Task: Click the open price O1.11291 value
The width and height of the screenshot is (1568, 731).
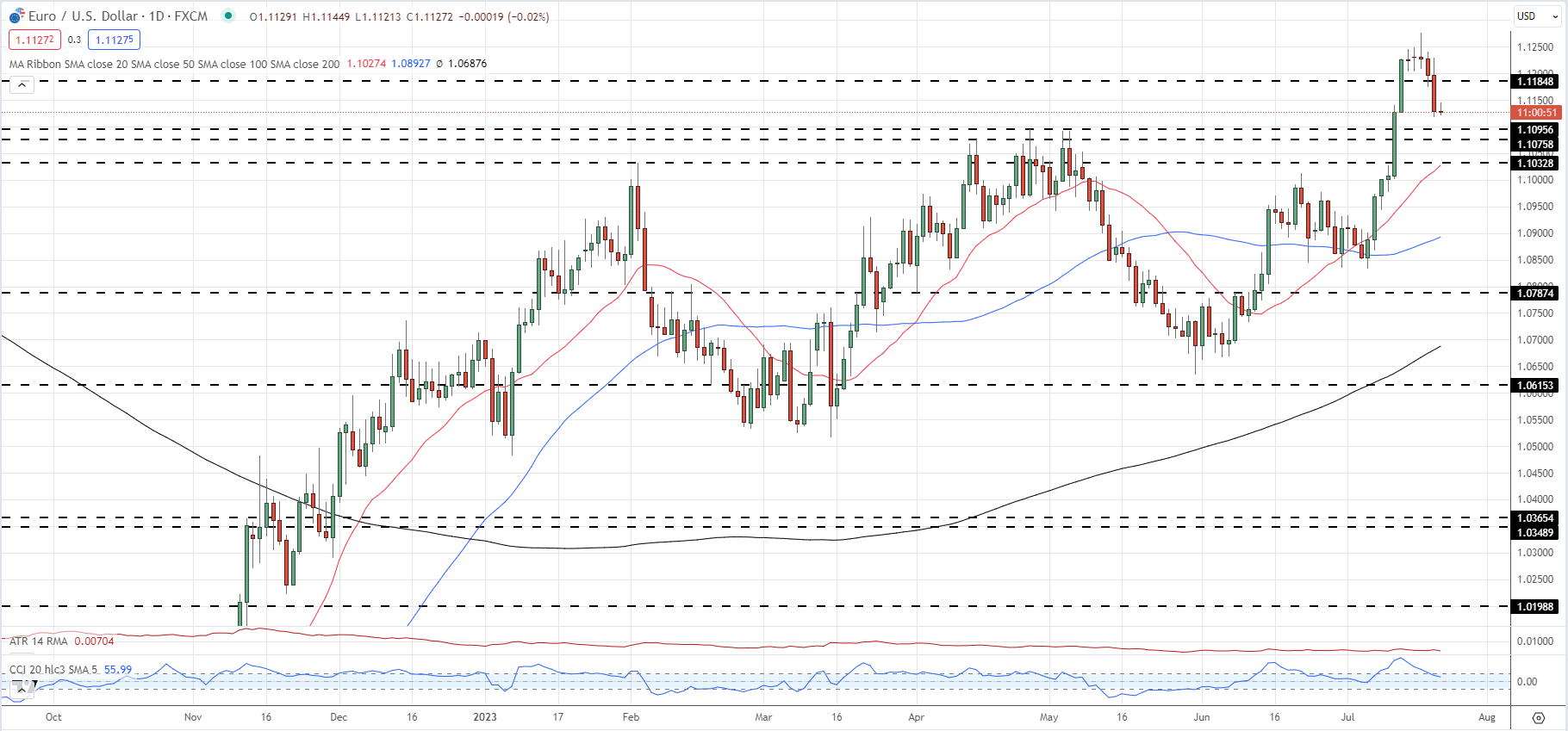Action: pos(273,16)
